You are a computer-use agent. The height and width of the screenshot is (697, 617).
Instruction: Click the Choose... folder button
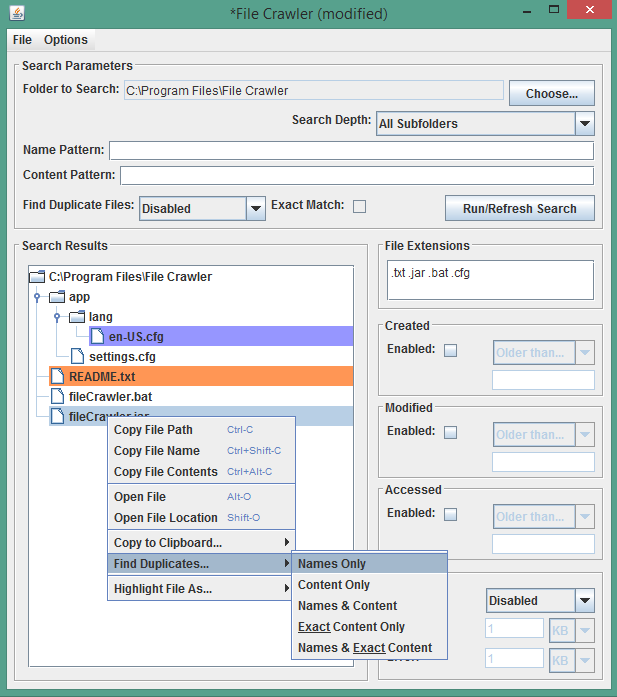[x=551, y=93]
